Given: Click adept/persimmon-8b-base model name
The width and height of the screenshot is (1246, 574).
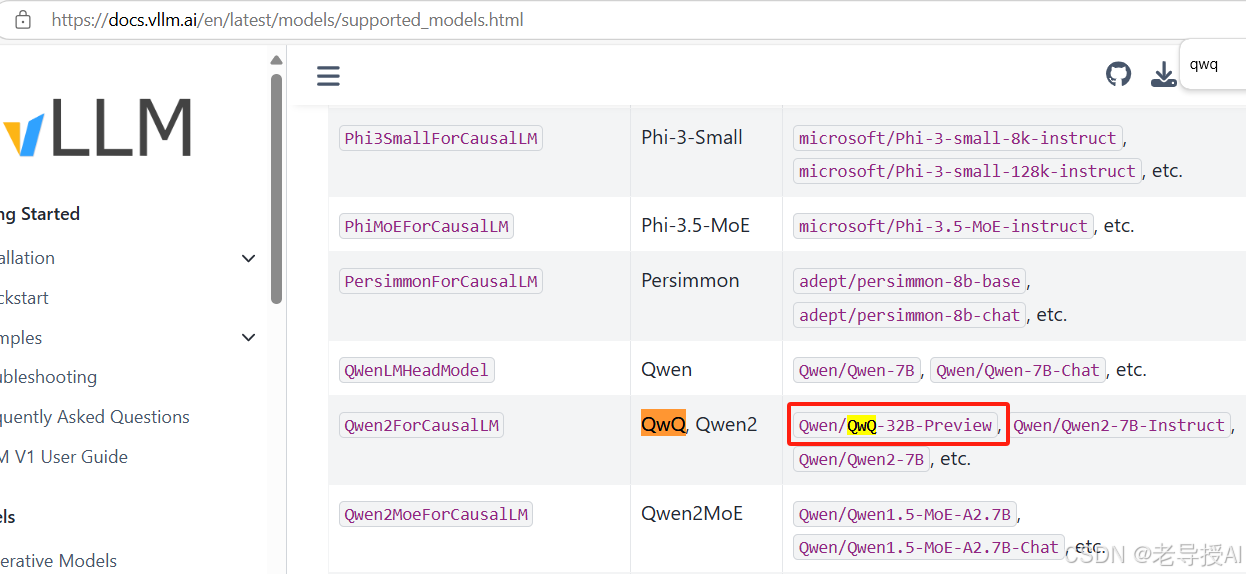Looking at the screenshot, I should (x=910, y=281).
